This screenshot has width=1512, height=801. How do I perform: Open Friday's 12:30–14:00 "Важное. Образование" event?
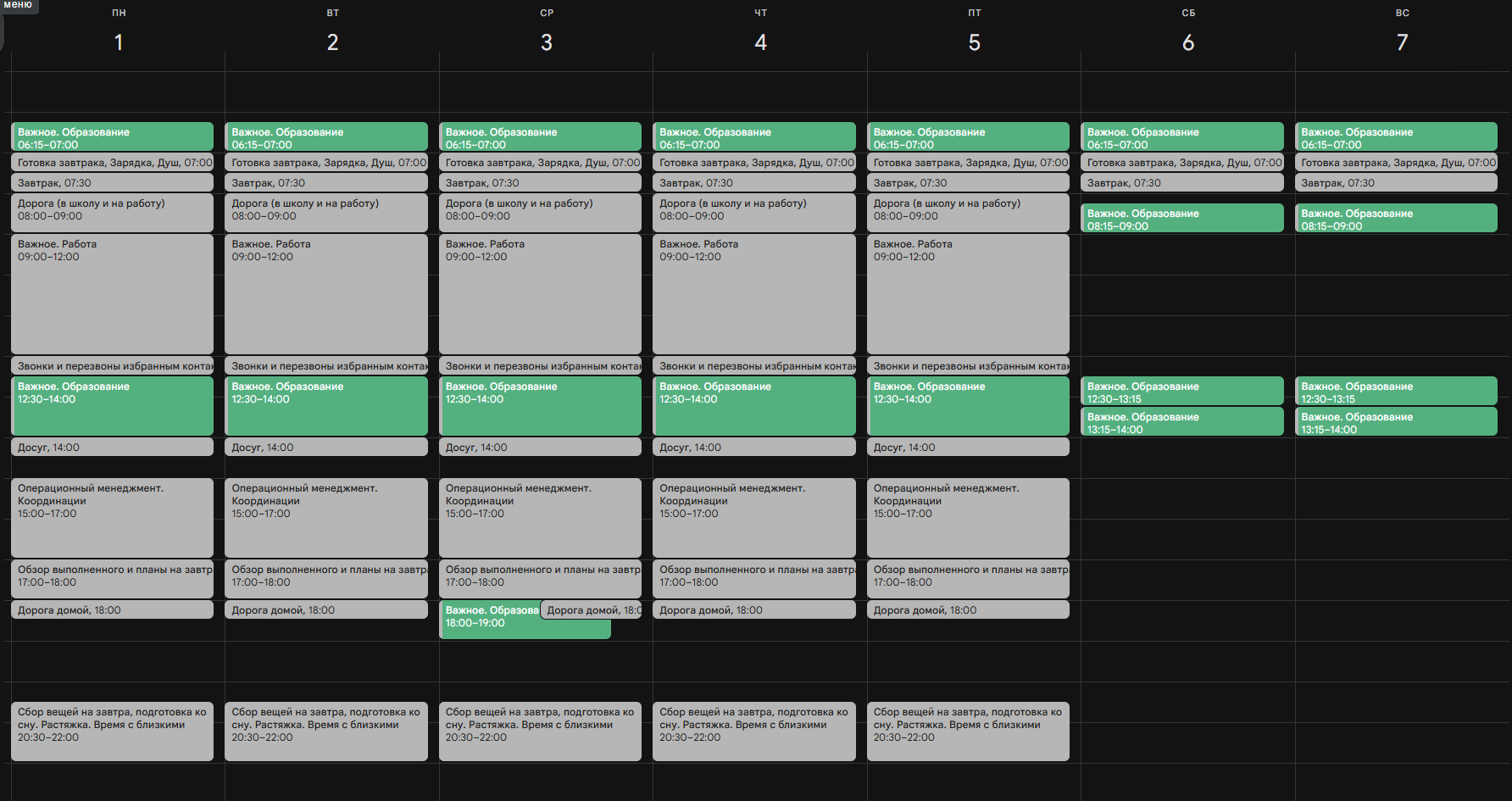pos(967,407)
